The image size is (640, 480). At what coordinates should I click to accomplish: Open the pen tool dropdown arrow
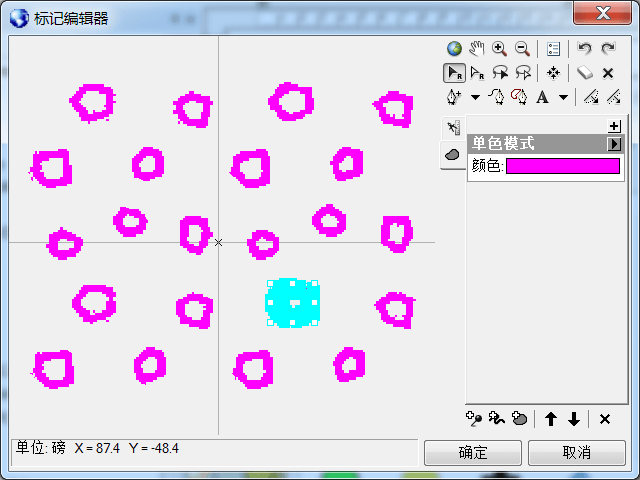(475, 98)
